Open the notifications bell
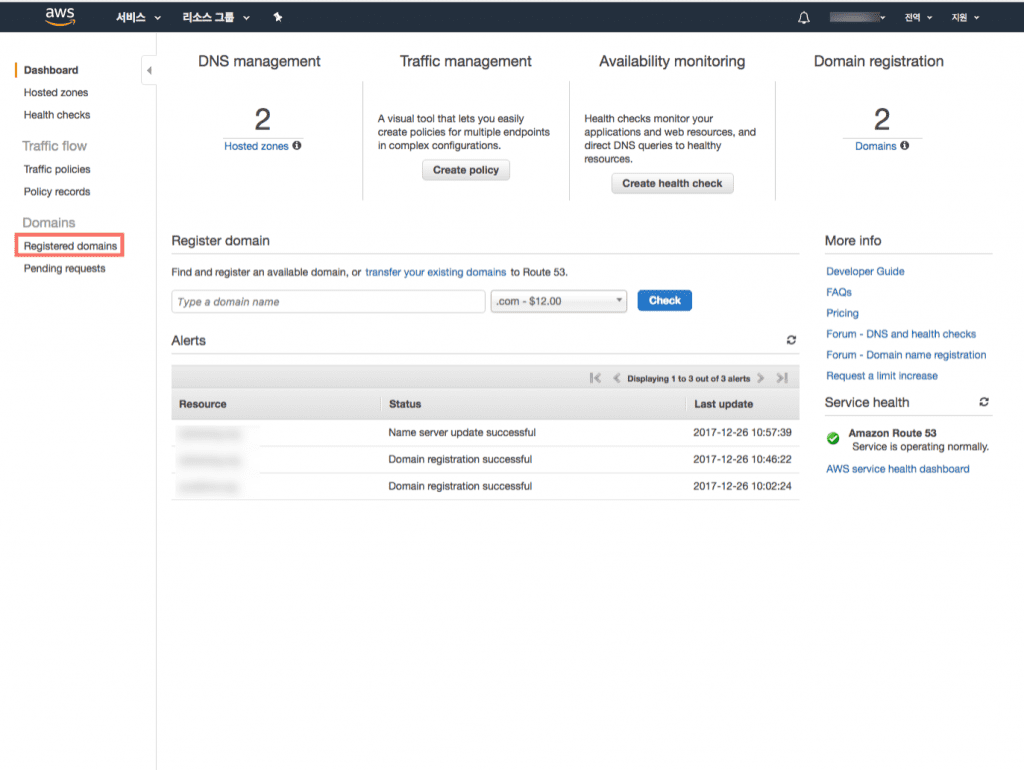 804,18
